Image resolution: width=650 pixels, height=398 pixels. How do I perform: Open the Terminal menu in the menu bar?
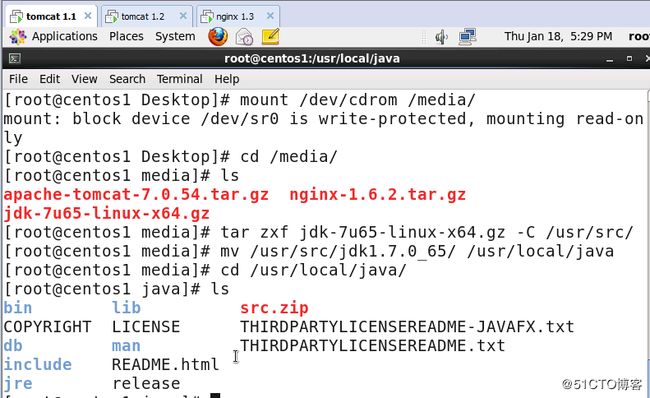point(179,79)
